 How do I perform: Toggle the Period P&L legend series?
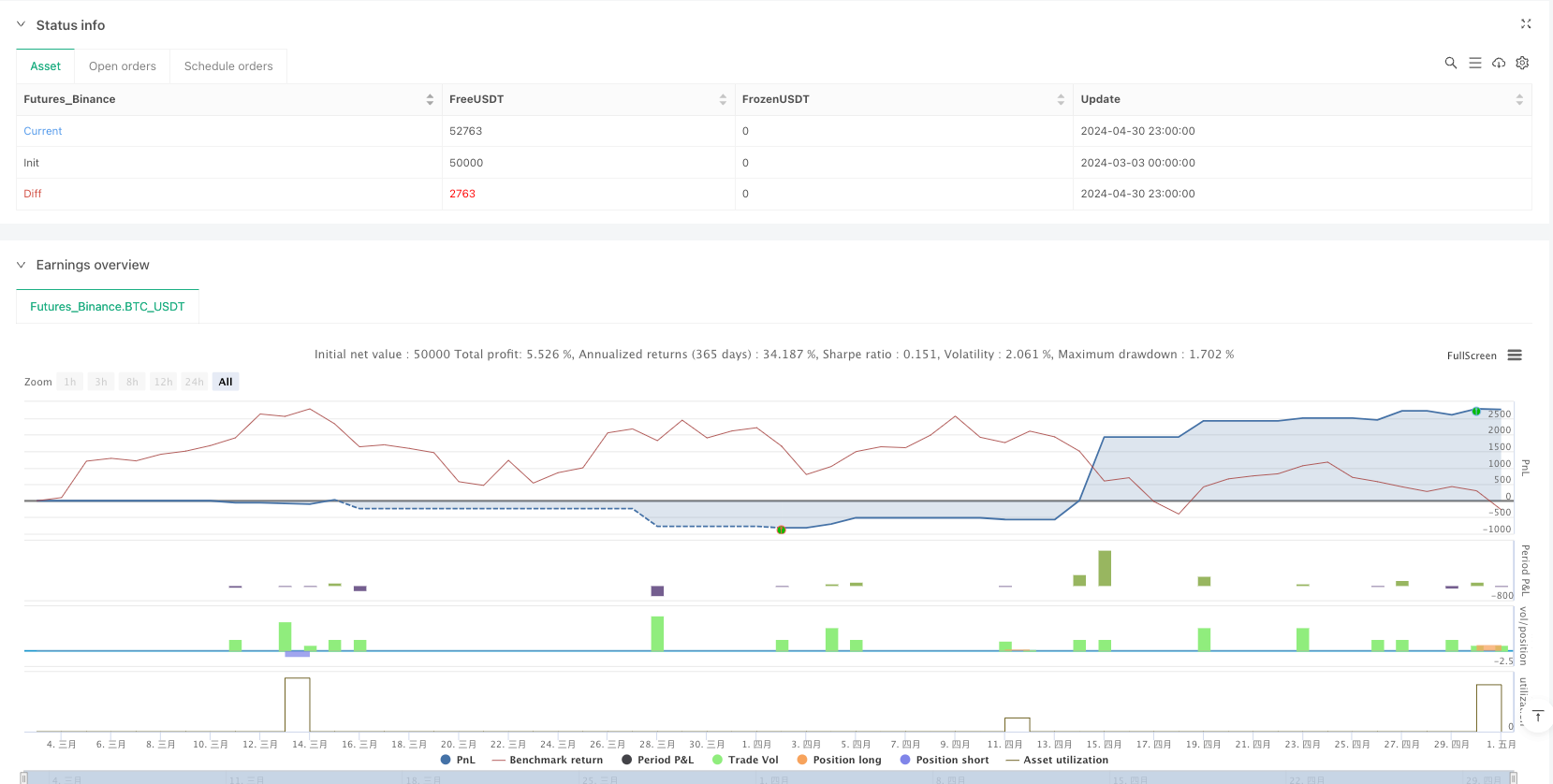tap(658, 760)
